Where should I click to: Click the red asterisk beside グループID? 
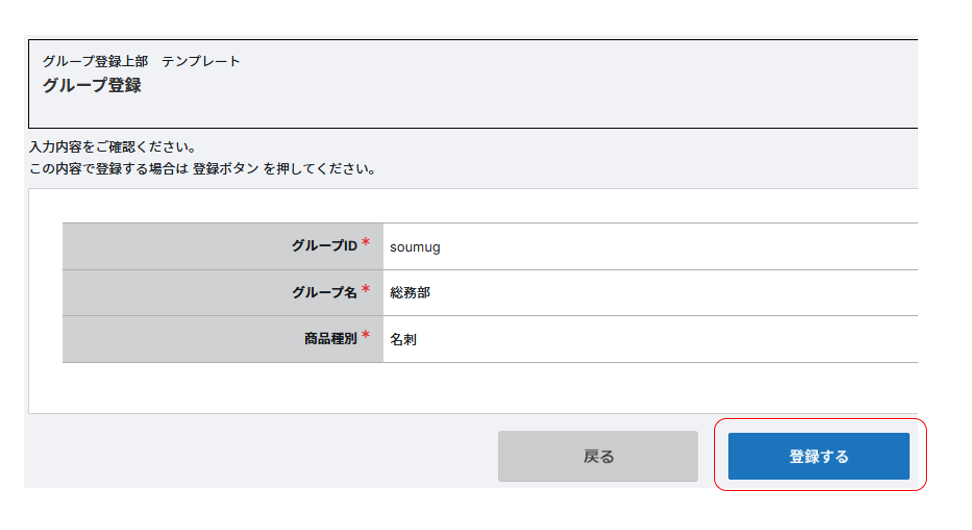coord(366,243)
